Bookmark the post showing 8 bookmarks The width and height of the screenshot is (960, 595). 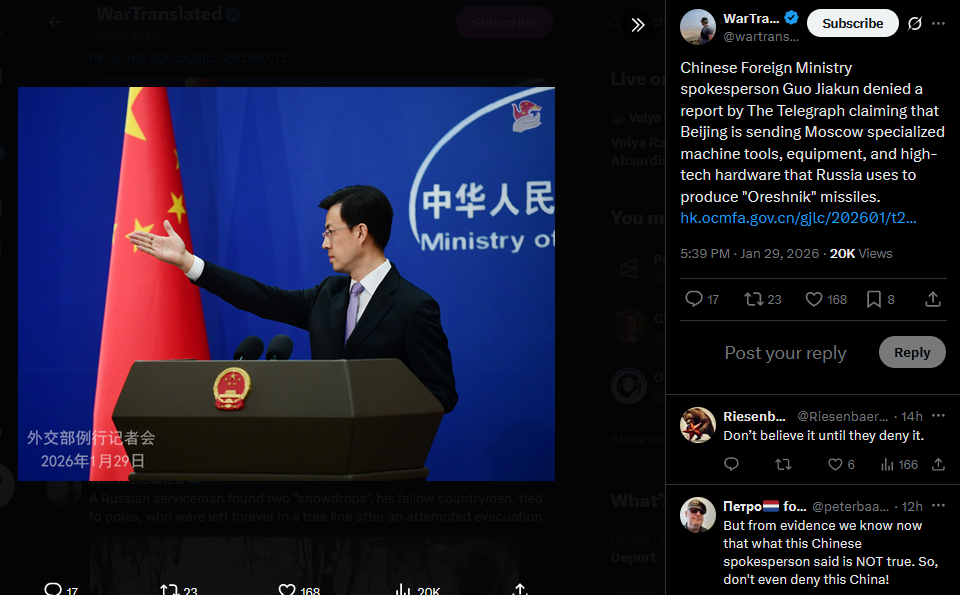[880, 299]
